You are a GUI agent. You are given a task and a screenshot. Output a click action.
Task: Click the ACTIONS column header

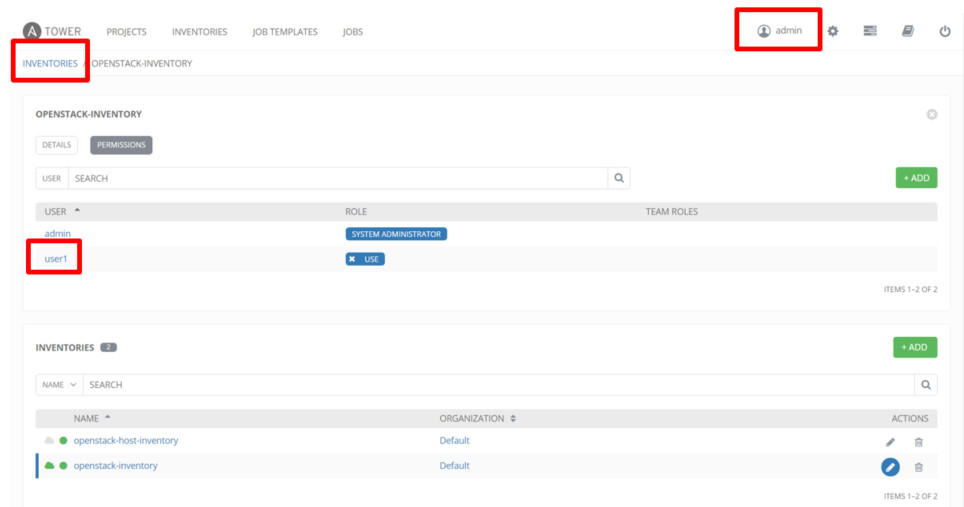click(910, 419)
